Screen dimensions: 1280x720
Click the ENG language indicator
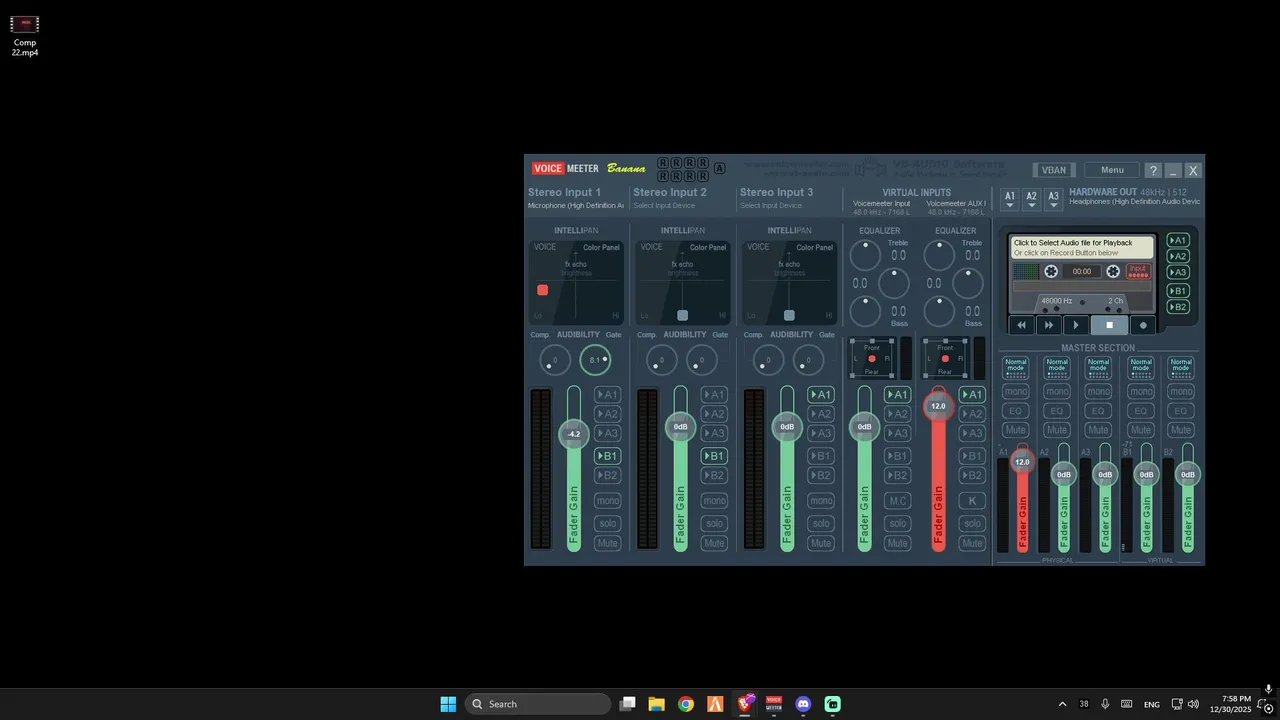coord(1152,704)
